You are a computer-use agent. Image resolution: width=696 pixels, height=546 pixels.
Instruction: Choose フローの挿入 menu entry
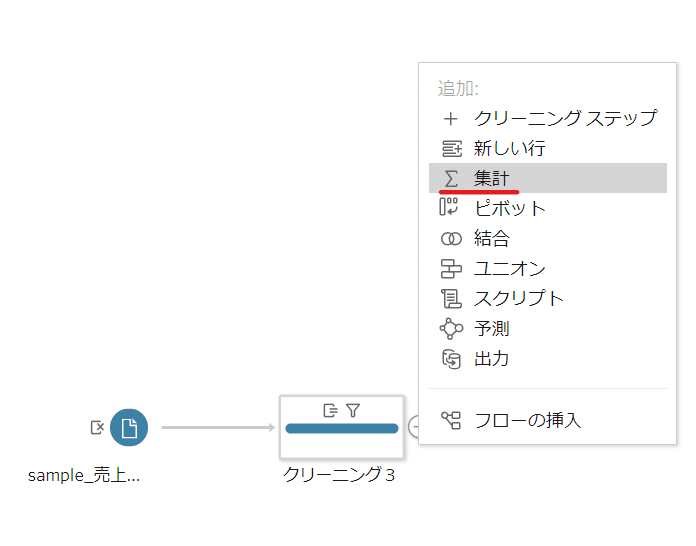click(527, 420)
